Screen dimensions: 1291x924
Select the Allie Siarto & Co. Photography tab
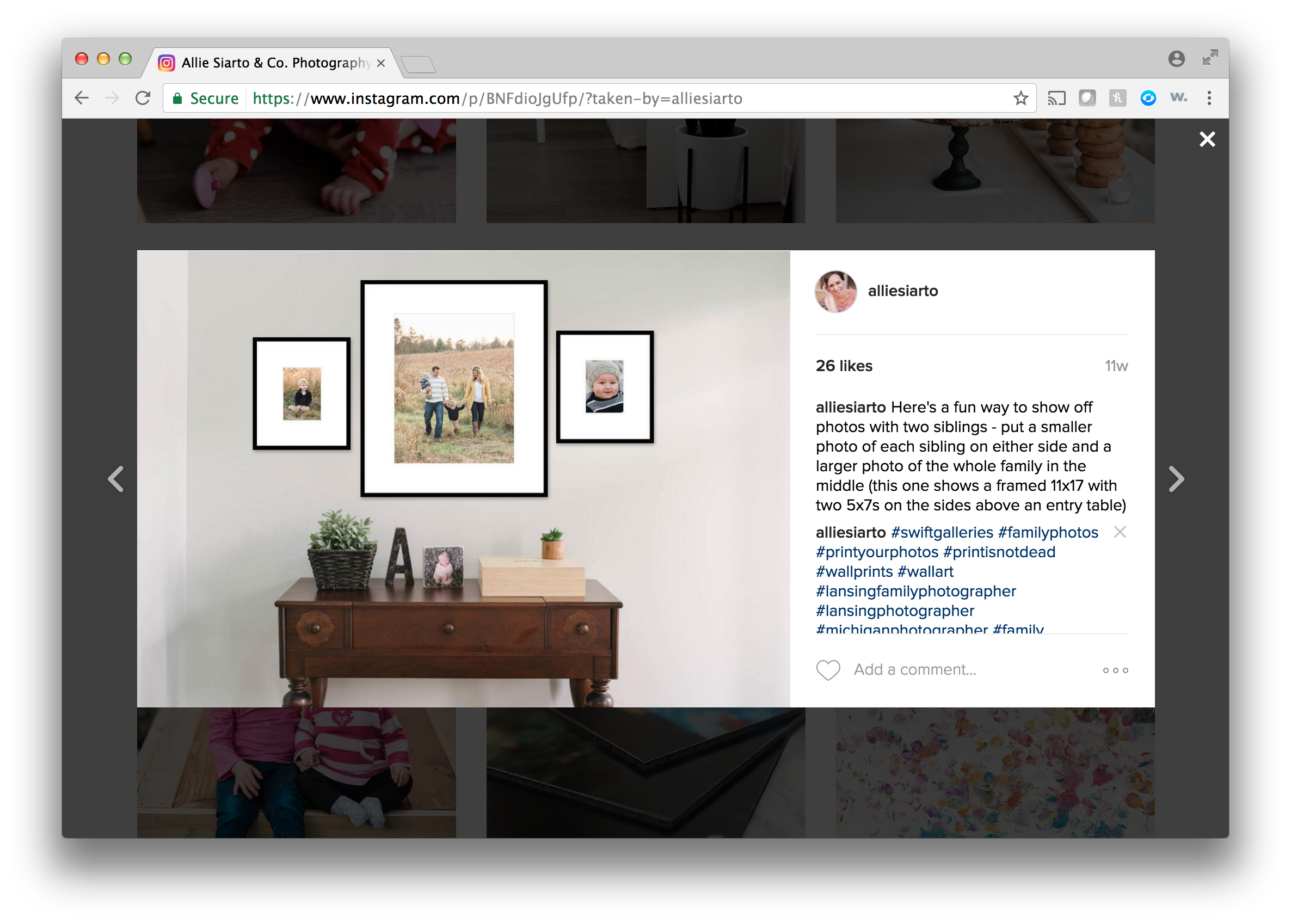pyautogui.click(x=273, y=63)
